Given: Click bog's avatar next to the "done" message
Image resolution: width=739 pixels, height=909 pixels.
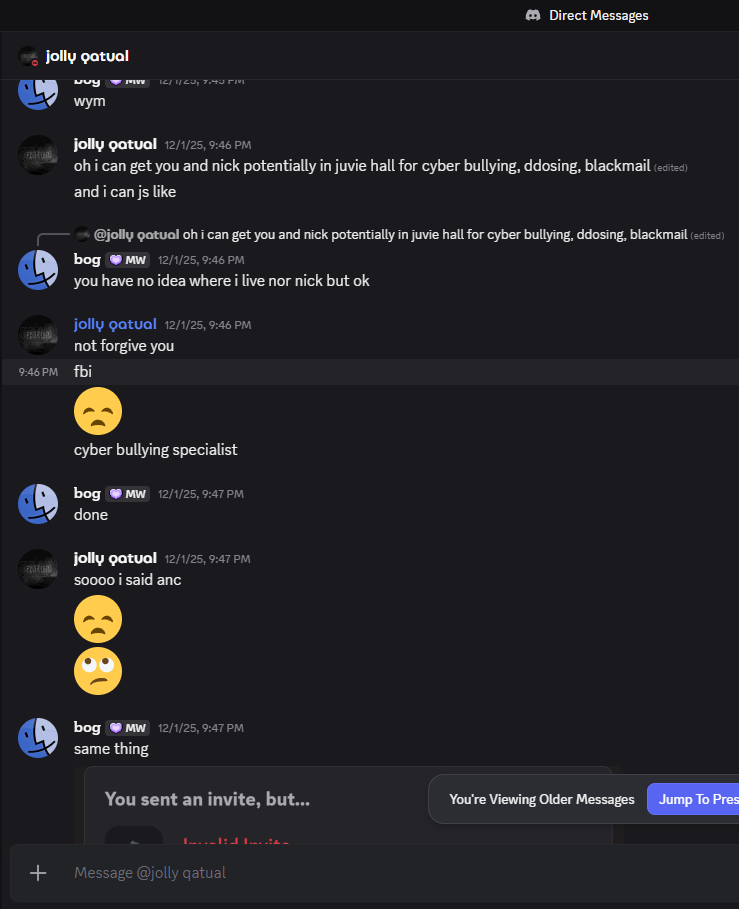Looking at the screenshot, I should tap(38, 503).
